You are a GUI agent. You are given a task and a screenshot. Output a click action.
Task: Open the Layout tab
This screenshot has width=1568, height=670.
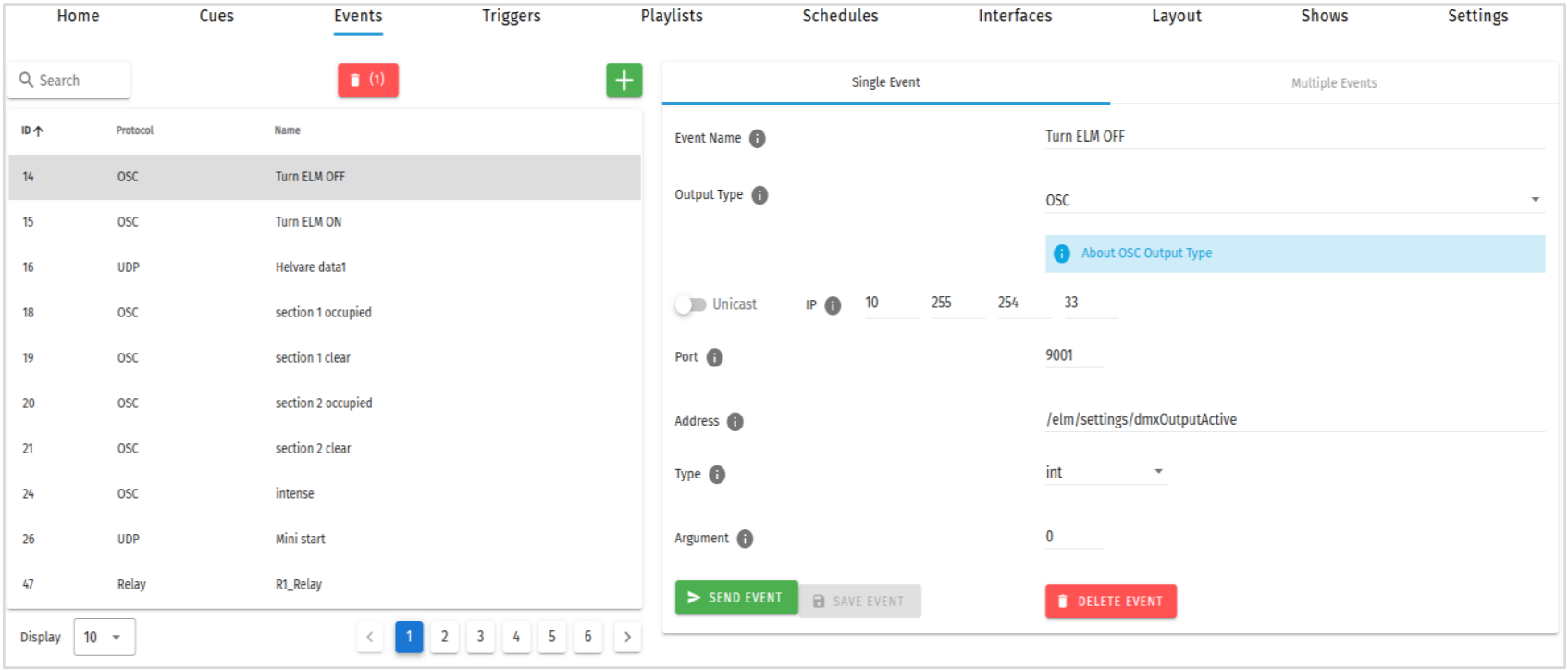pyautogui.click(x=1176, y=16)
